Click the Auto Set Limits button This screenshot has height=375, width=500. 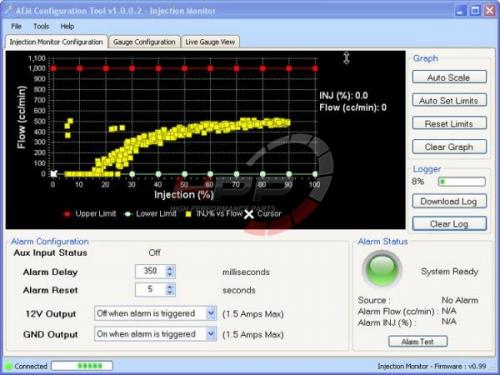click(449, 100)
